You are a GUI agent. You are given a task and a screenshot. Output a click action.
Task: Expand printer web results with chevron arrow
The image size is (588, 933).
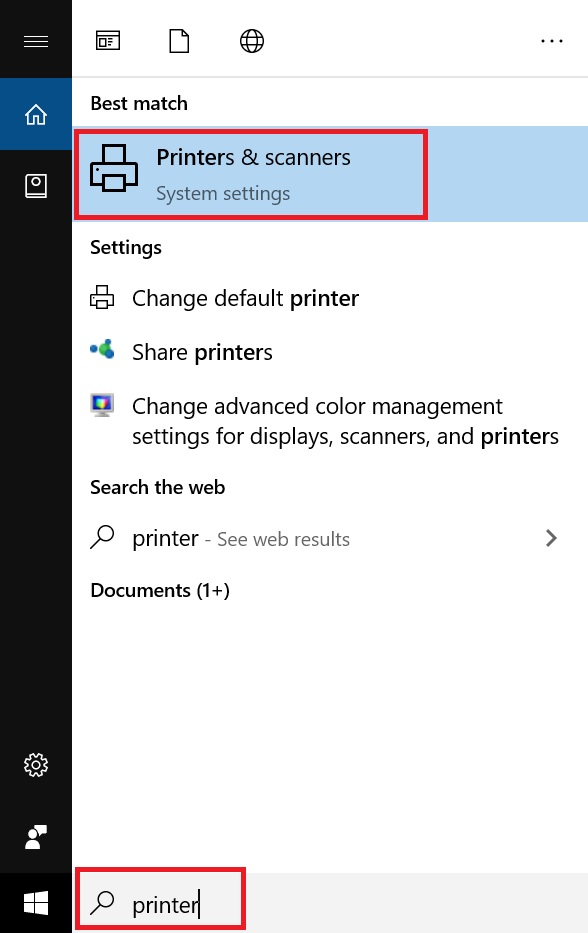(551, 538)
